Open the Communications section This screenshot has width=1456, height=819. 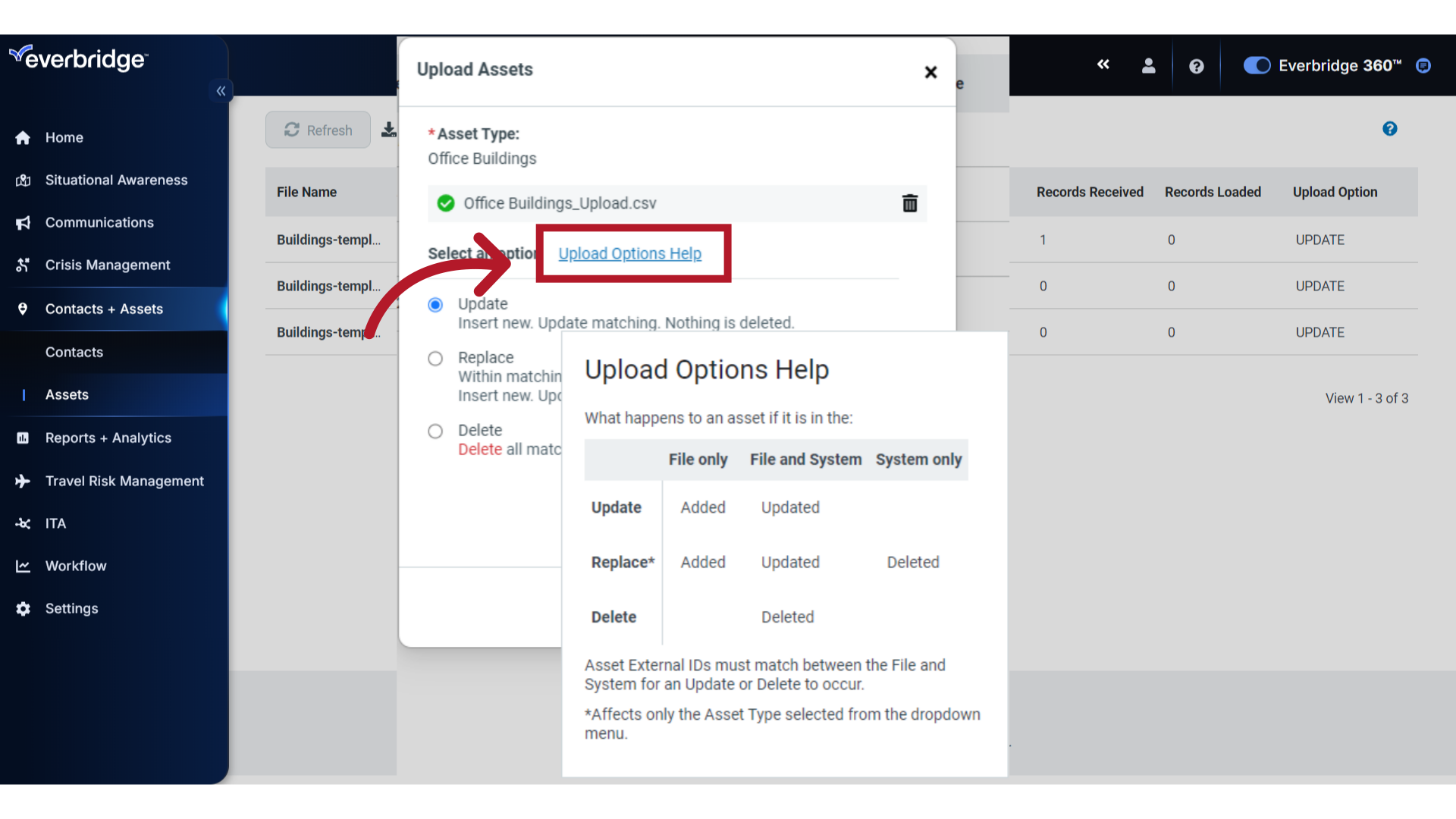click(x=99, y=222)
